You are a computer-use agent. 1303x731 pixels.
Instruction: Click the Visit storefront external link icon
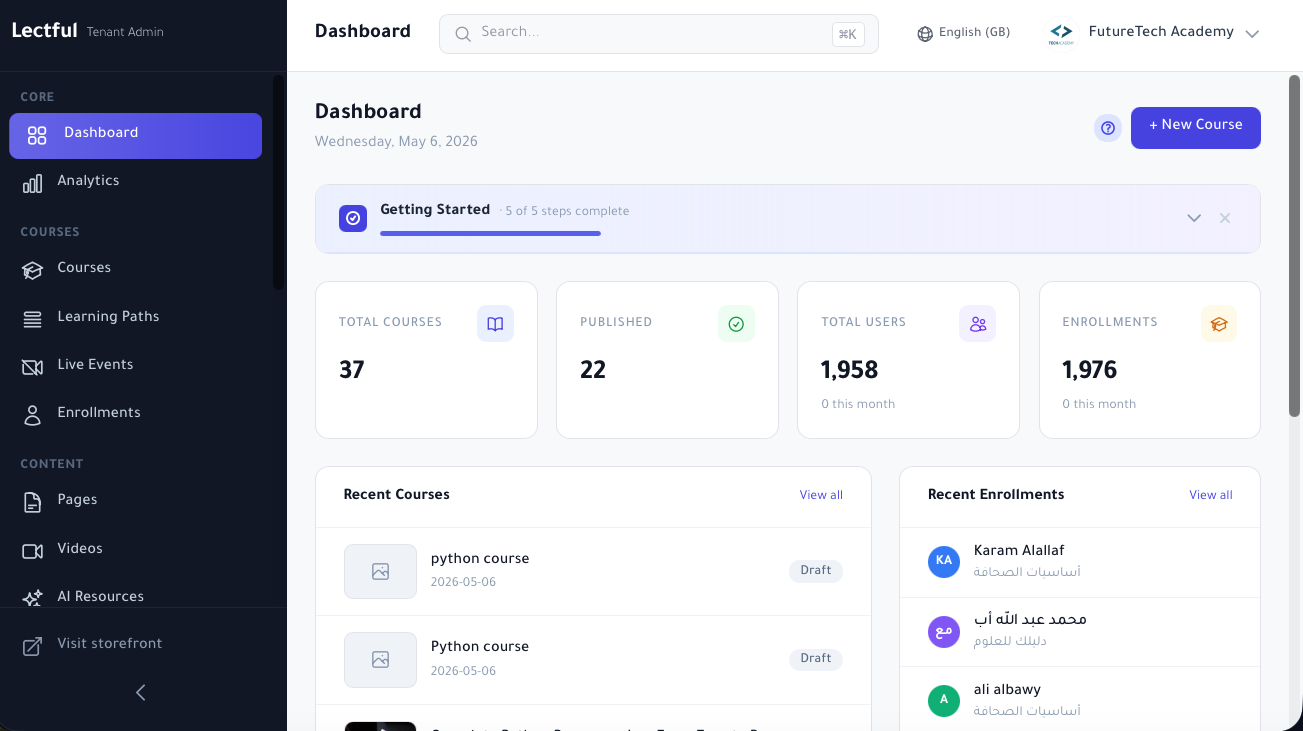point(33,646)
